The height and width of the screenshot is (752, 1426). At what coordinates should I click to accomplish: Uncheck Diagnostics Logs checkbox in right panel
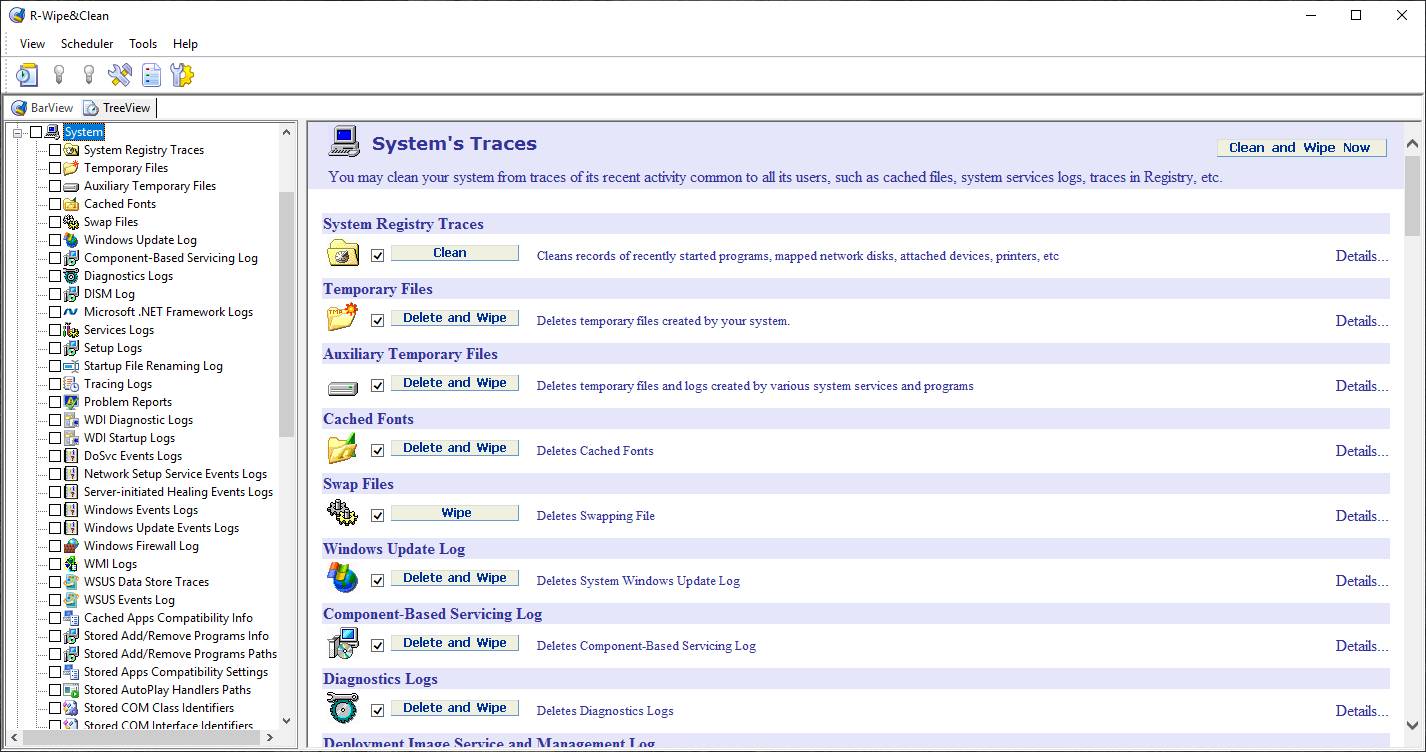[x=377, y=711]
